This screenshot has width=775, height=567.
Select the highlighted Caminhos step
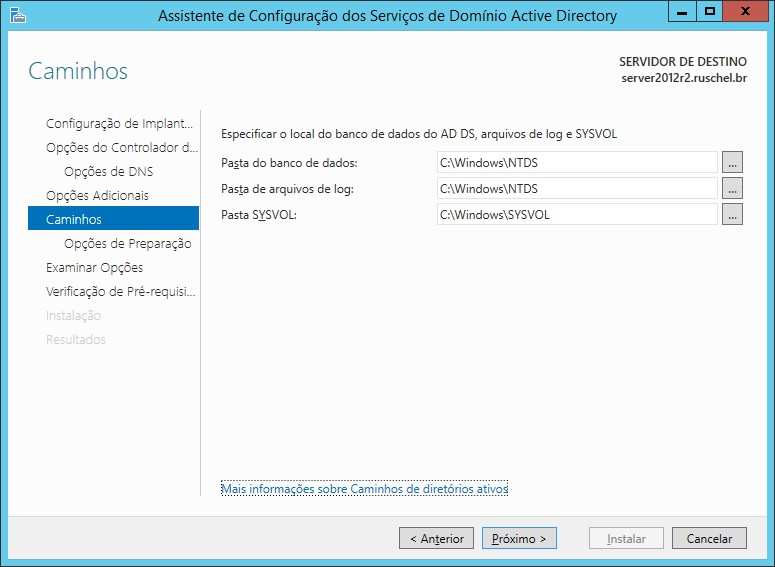(x=113, y=218)
